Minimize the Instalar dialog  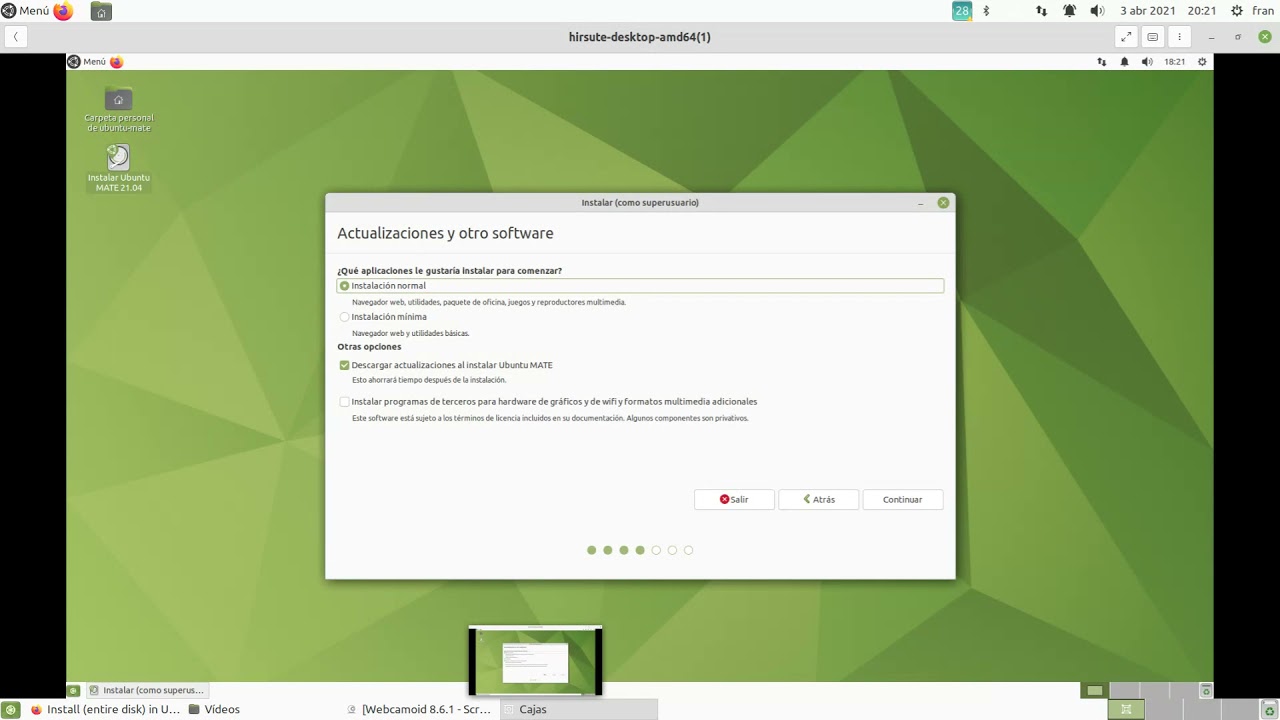coord(920,203)
